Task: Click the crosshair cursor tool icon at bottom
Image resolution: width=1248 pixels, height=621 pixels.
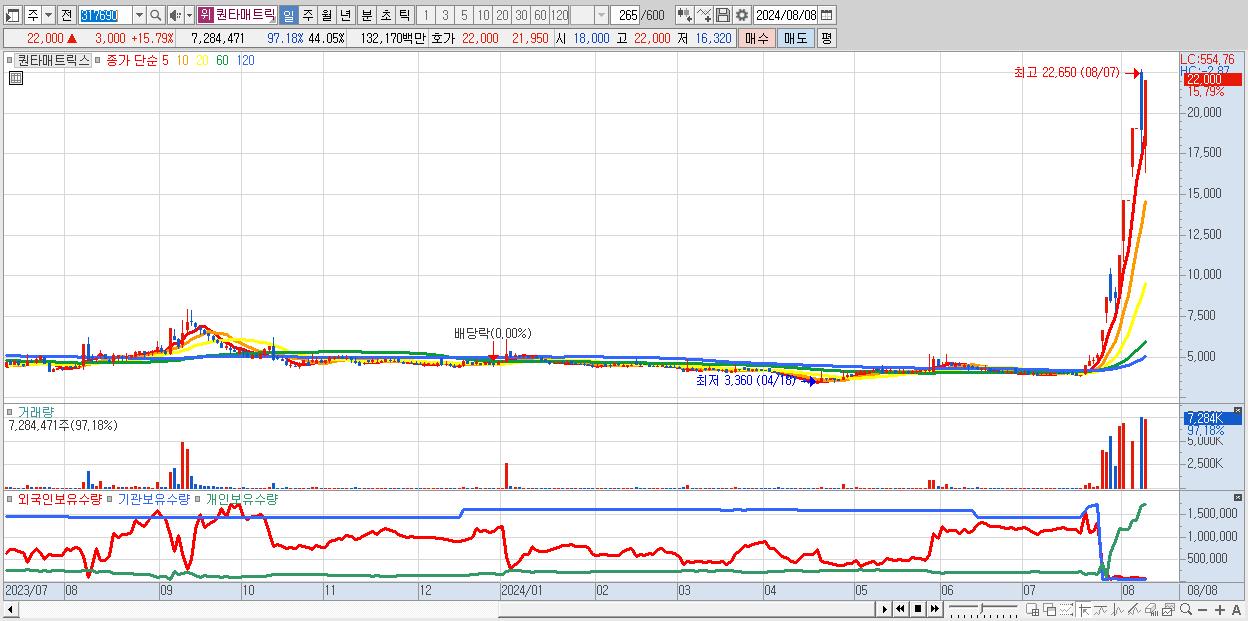Action: pyautogui.click(x=1084, y=609)
